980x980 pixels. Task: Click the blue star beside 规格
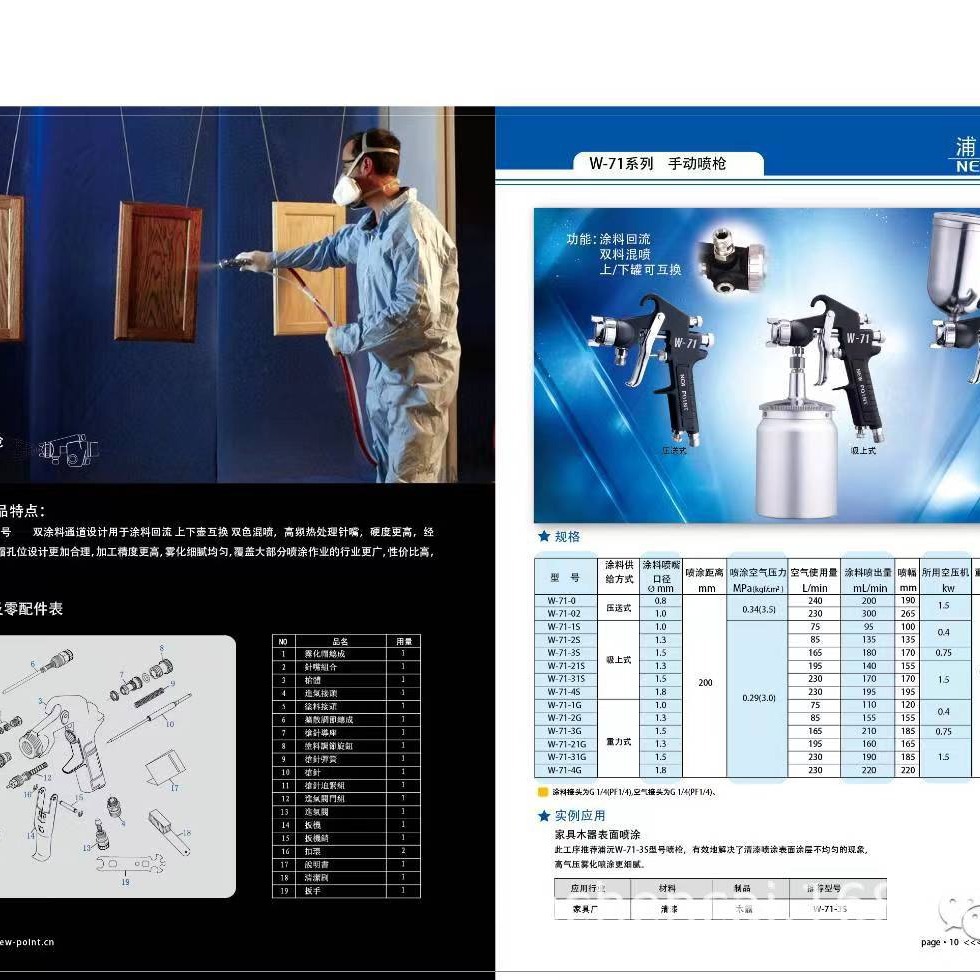(544, 536)
